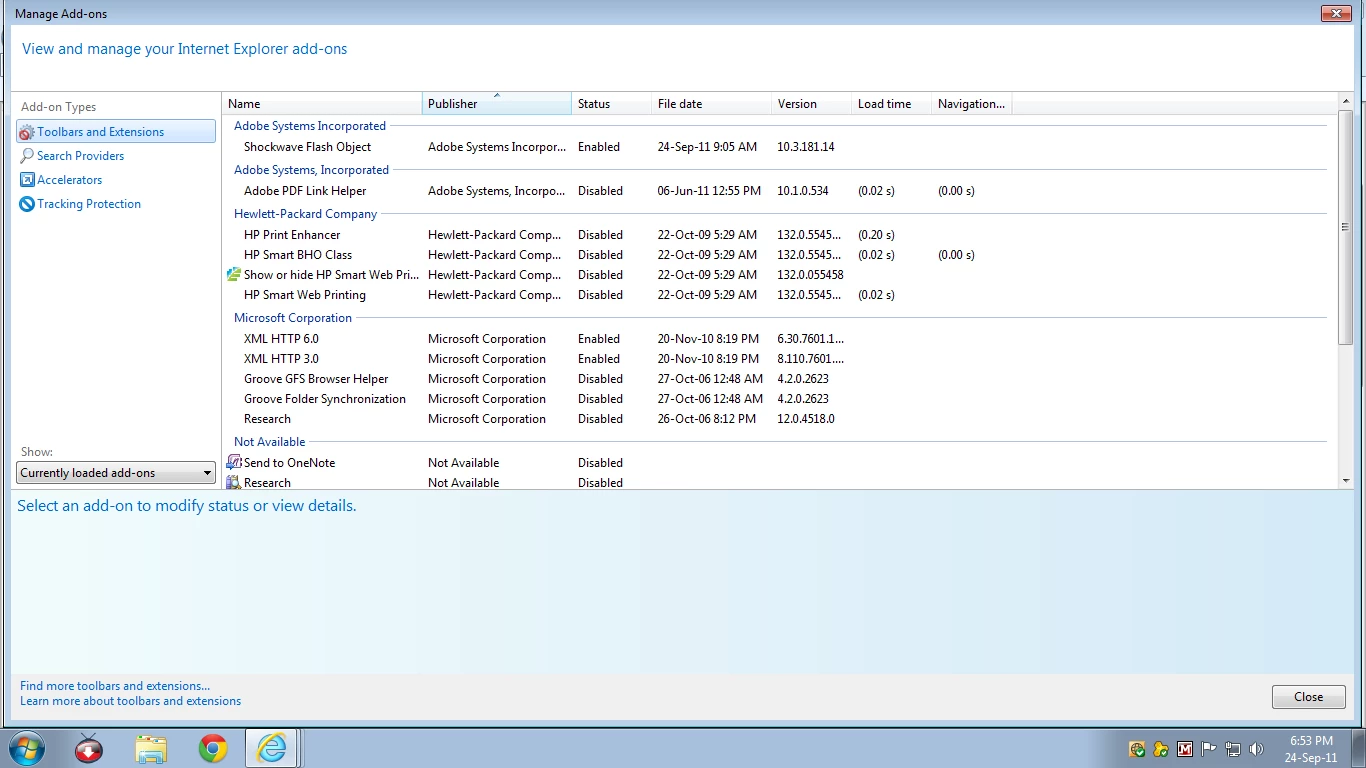Sort list by Publisher column header

point(496,103)
